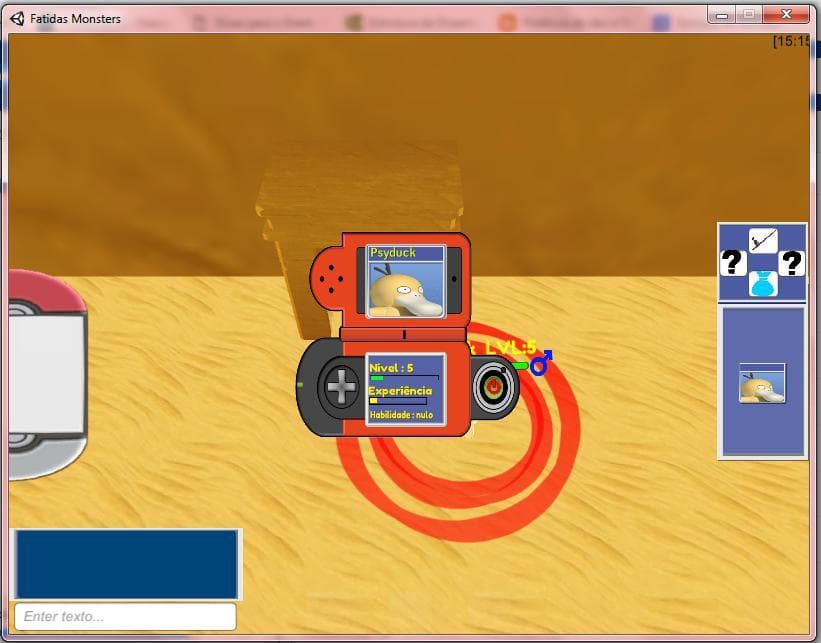
Task: Click the Psyduck name label
Action: 393,252
